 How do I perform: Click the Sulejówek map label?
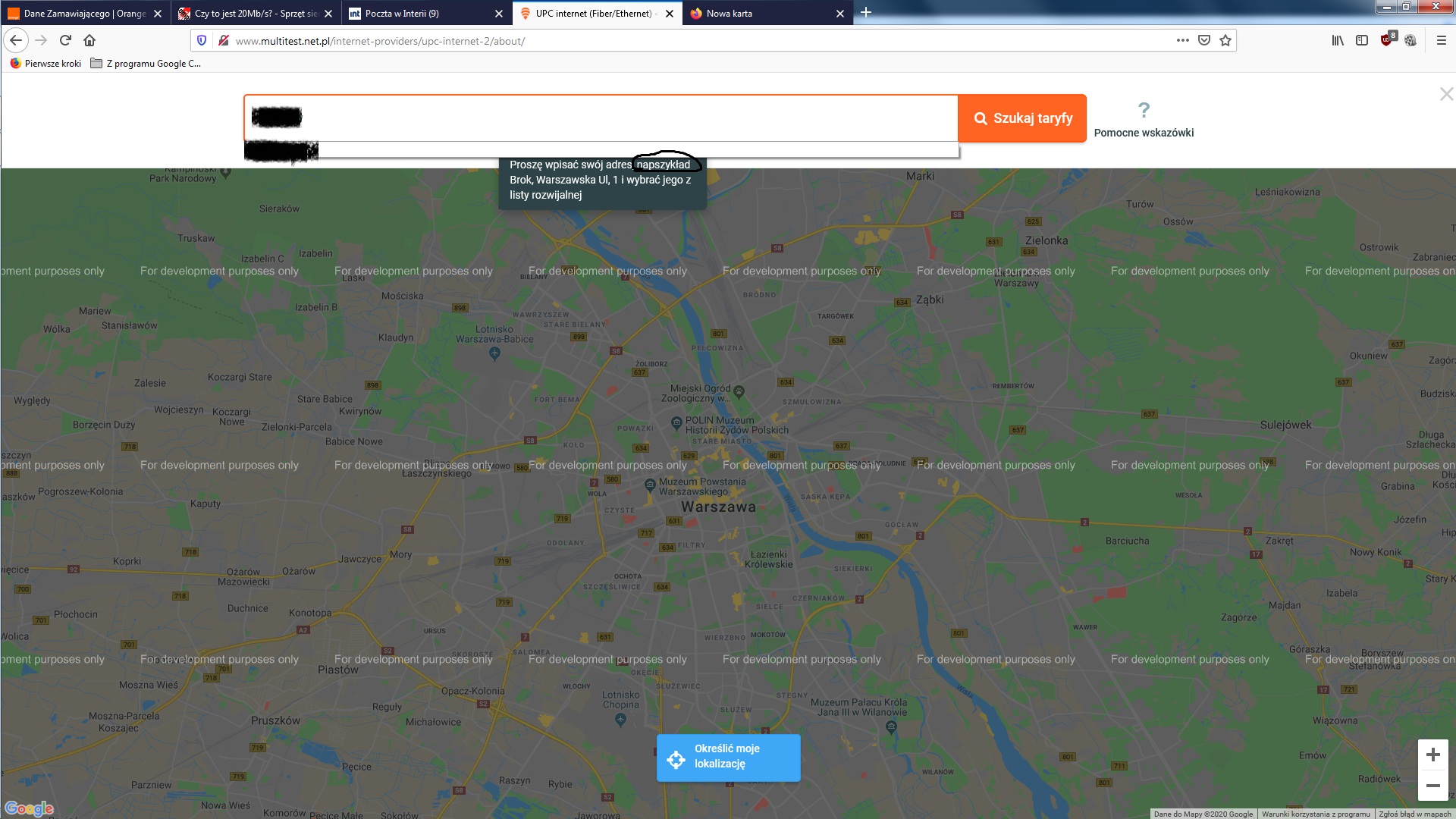(x=1285, y=425)
